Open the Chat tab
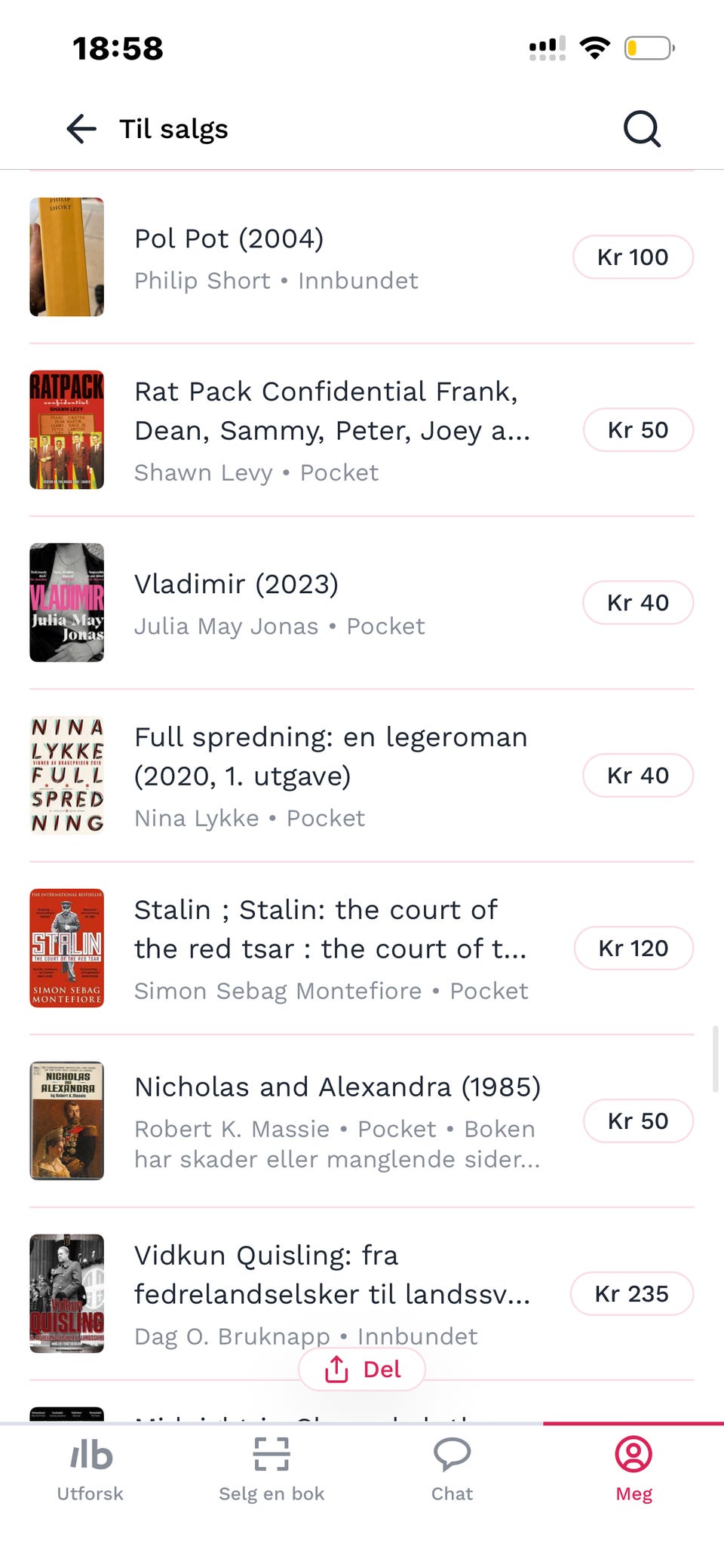The height and width of the screenshot is (1568, 724). click(452, 1470)
